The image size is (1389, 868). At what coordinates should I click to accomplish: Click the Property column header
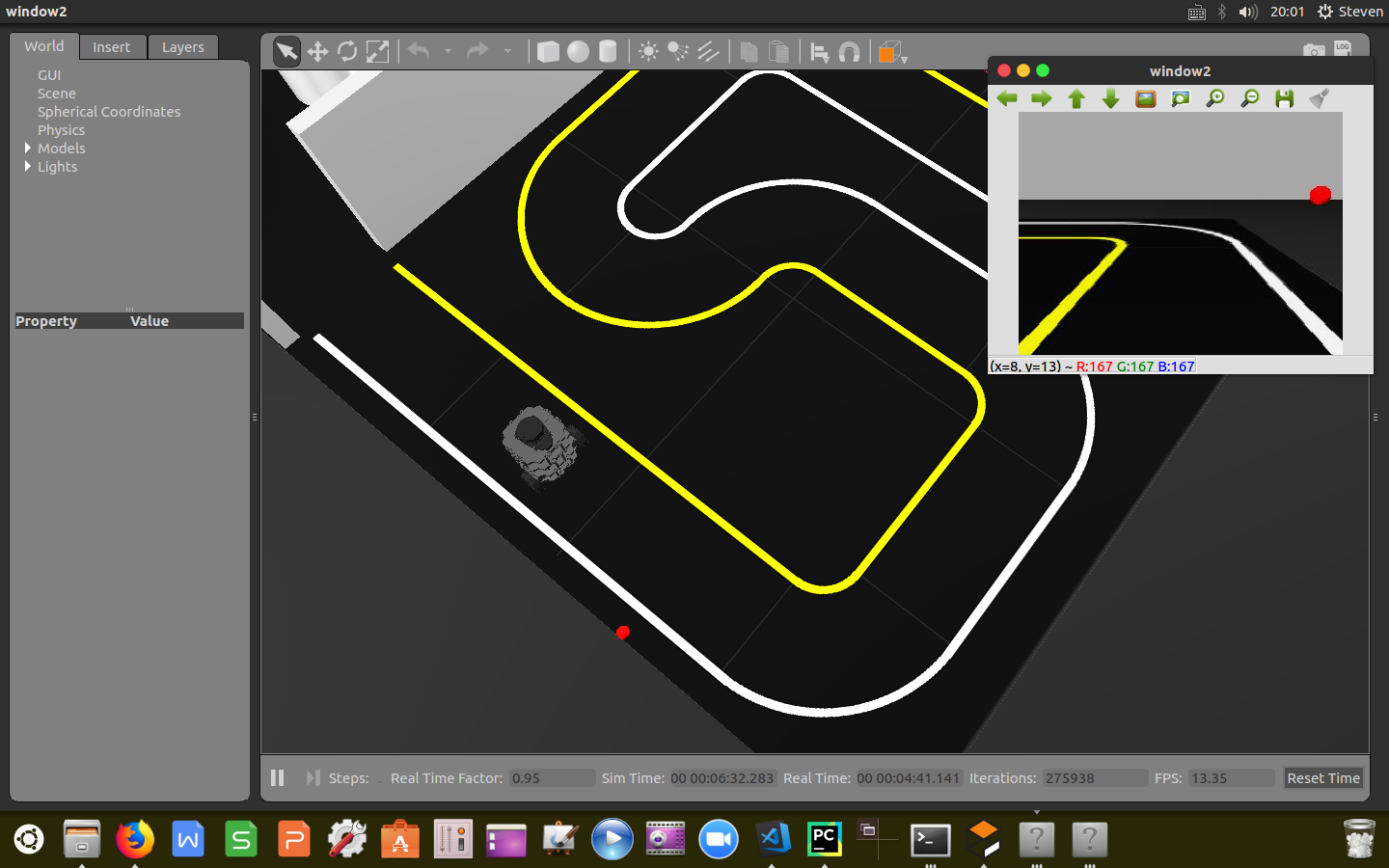click(46, 321)
